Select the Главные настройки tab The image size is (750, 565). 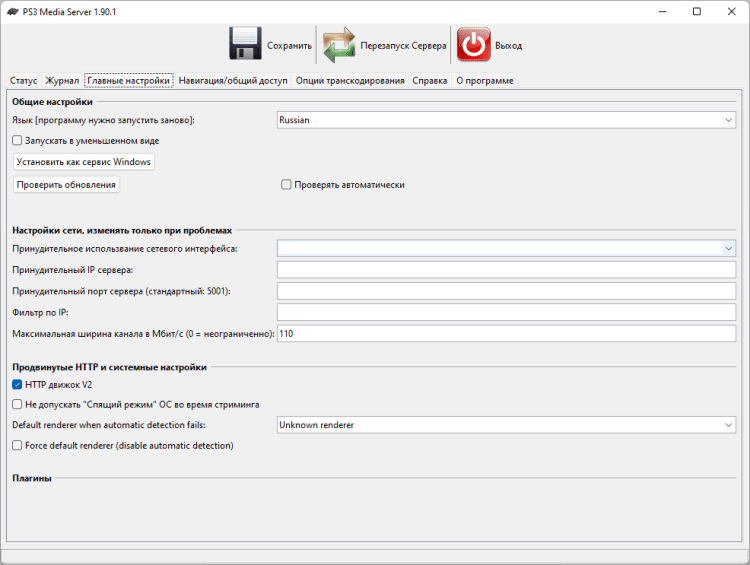129,80
